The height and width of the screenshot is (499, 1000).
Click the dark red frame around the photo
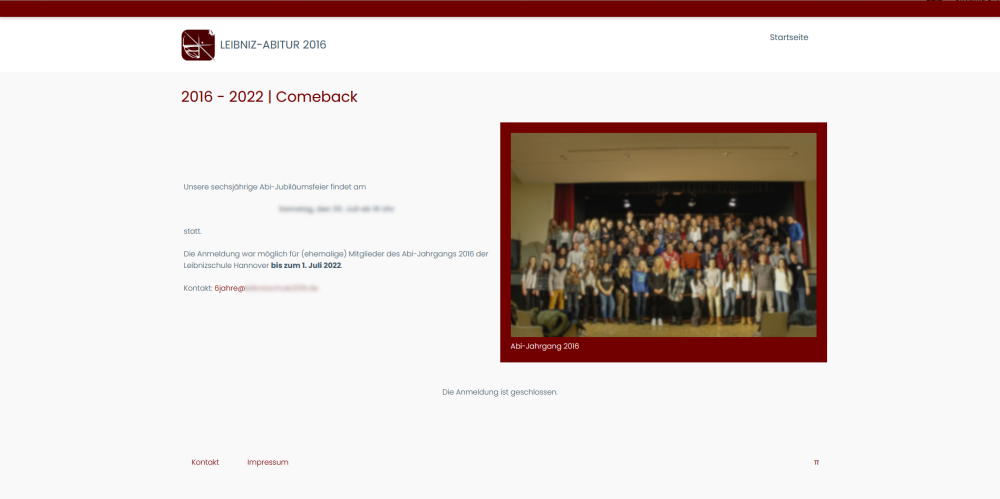tap(505, 240)
